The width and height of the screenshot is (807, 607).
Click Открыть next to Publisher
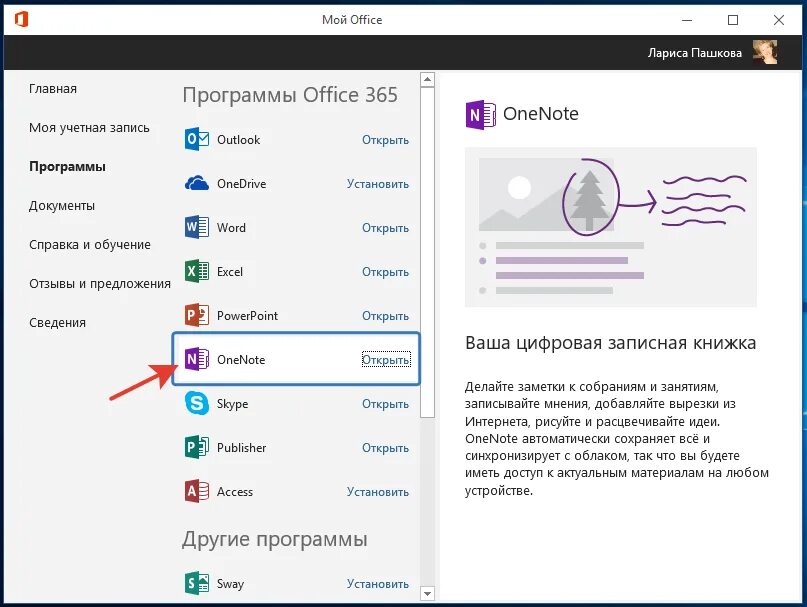[385, 447]
